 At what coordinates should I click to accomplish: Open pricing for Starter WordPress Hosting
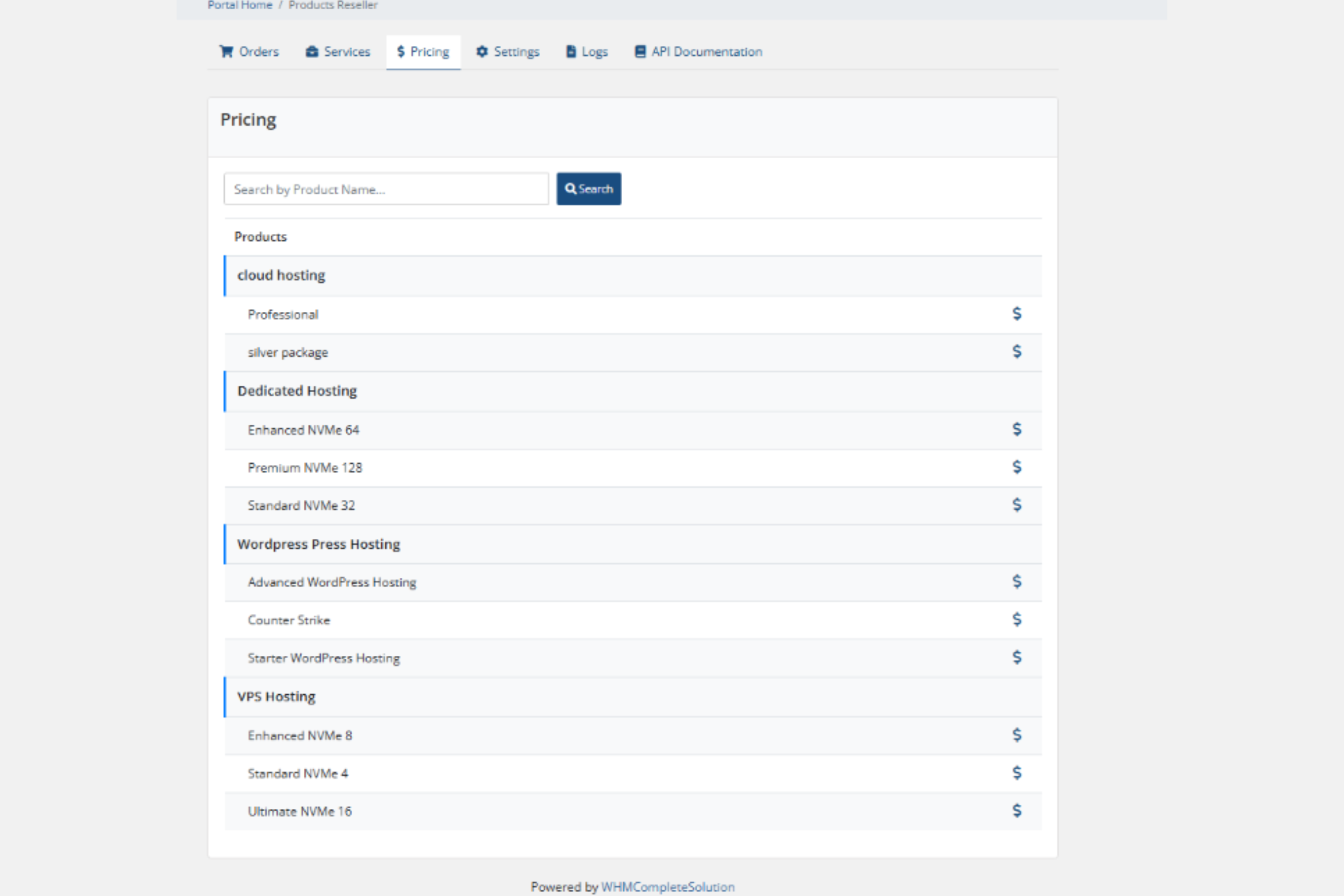click(x=1016, y=658)
